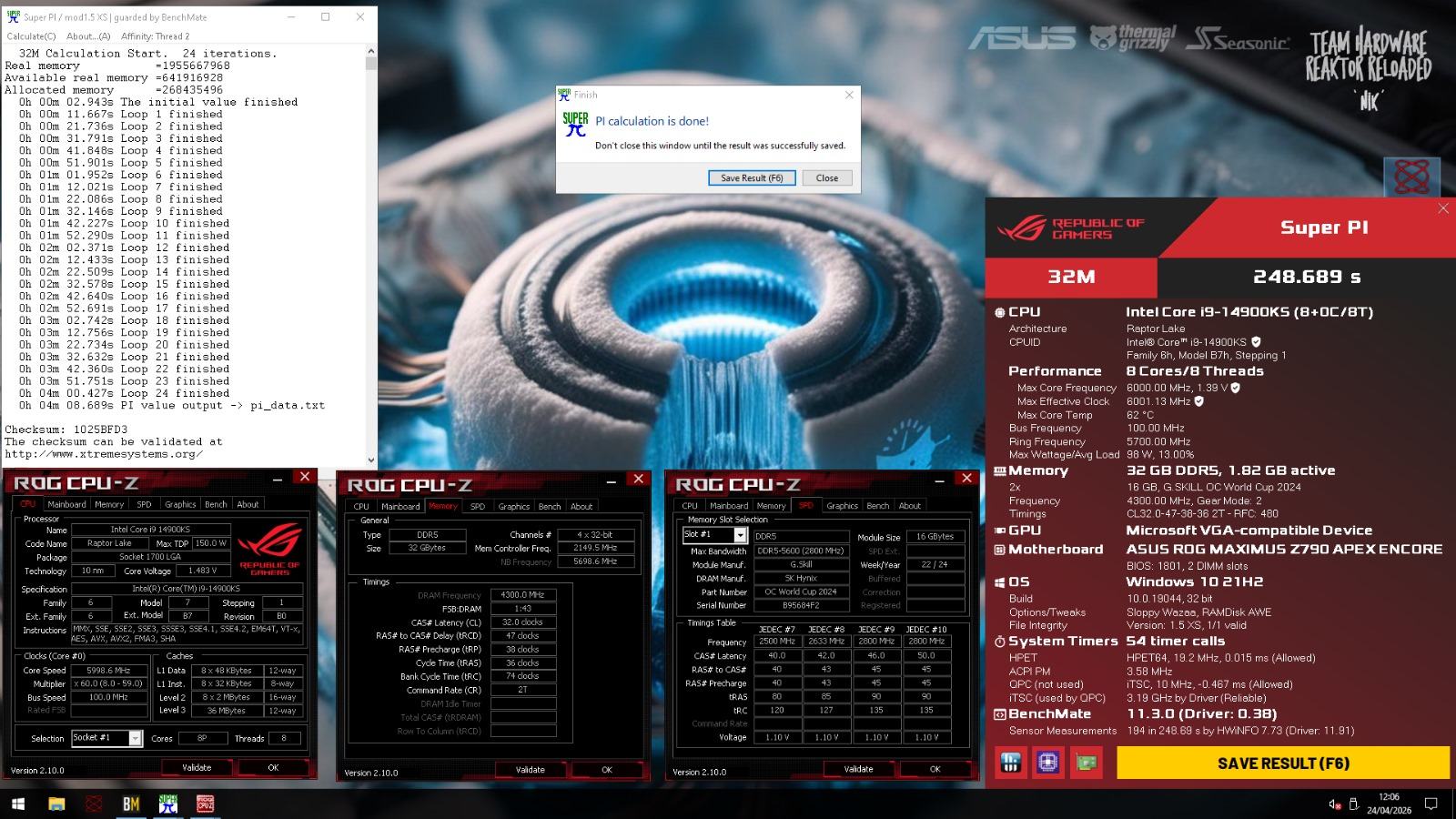Screen dimensions: 1456x819
Task: Open the notification center
Action: pyautogui.click(x=1431, y=804)
